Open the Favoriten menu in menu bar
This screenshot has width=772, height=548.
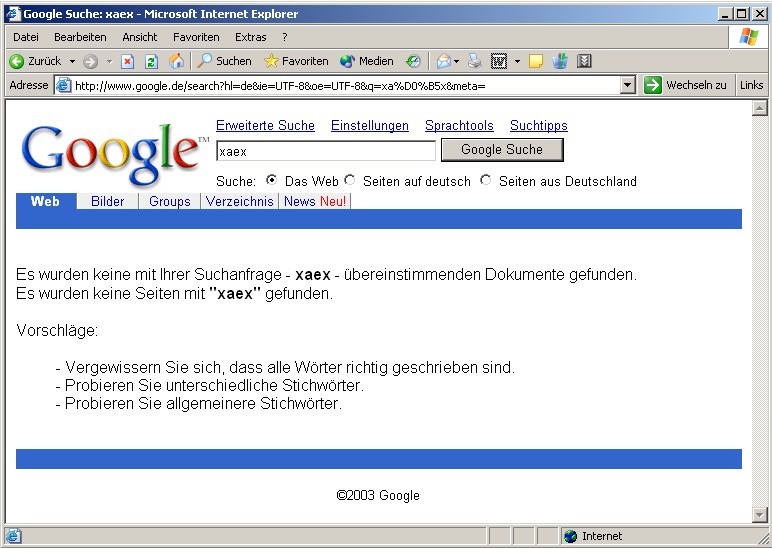[x=196, y=37]
